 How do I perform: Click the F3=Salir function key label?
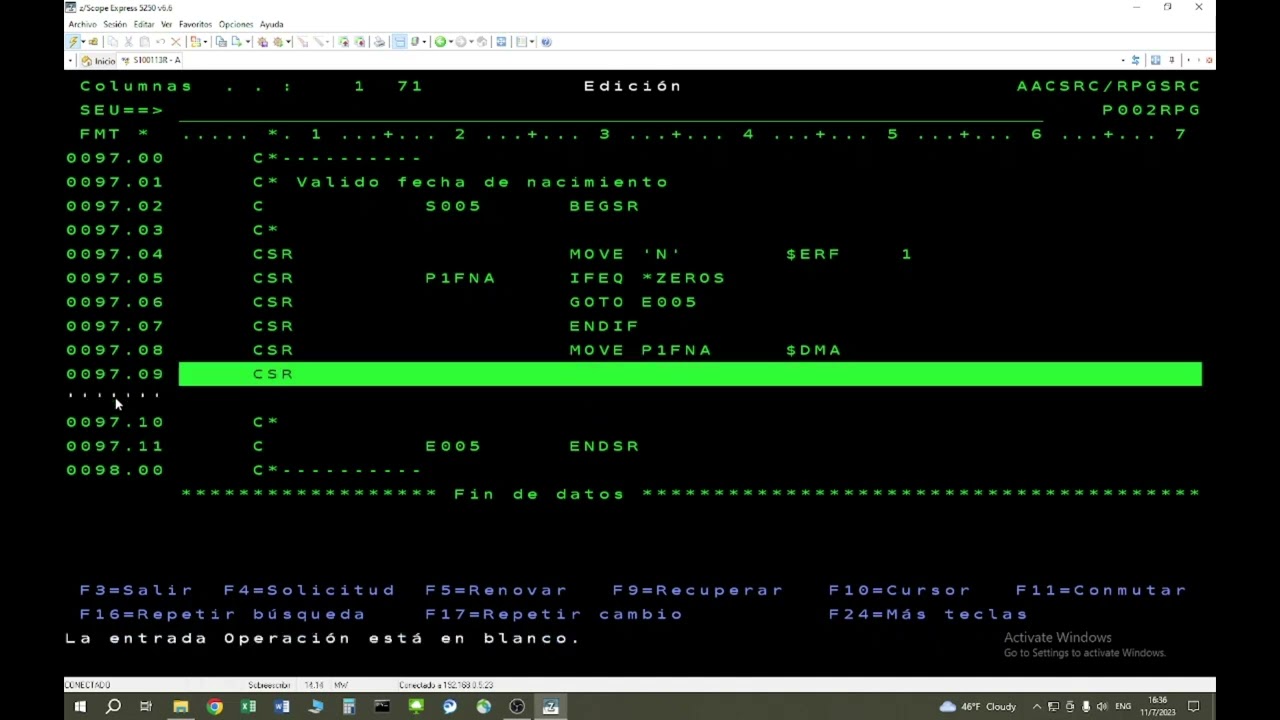click(x=136, y=590)
